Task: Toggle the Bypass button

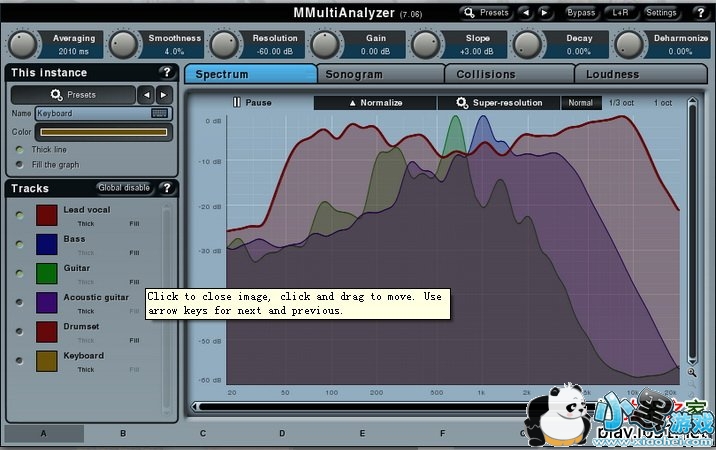Action: 581,13
